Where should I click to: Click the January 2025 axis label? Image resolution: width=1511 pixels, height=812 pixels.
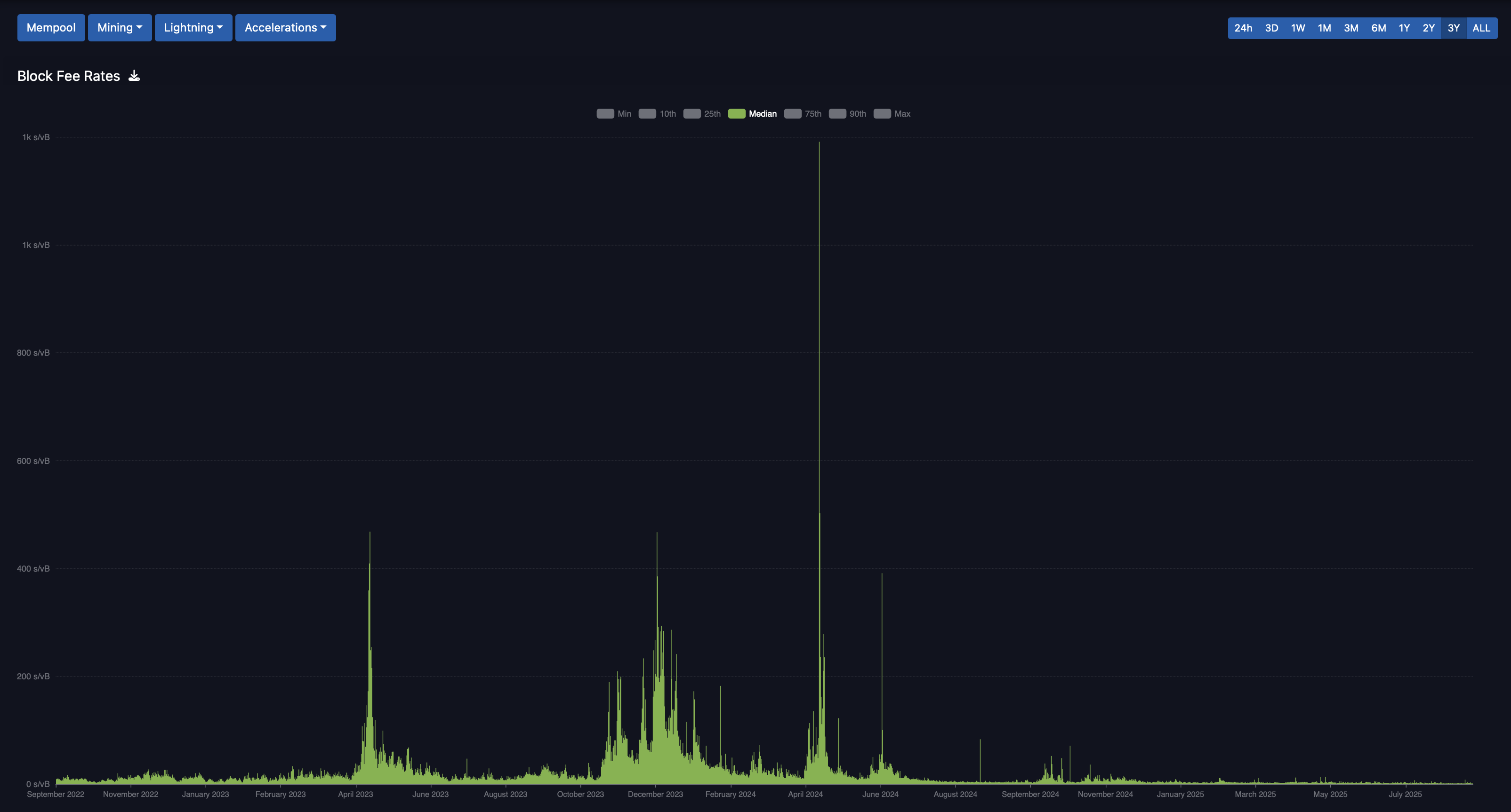pos(1180,795)
